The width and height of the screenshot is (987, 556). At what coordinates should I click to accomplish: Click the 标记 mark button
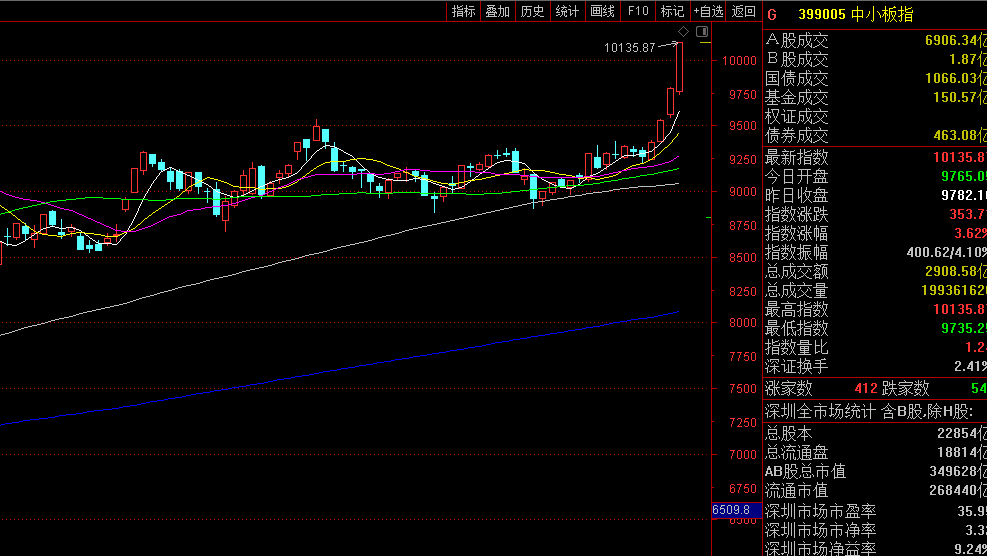click(x=672, y=11)
